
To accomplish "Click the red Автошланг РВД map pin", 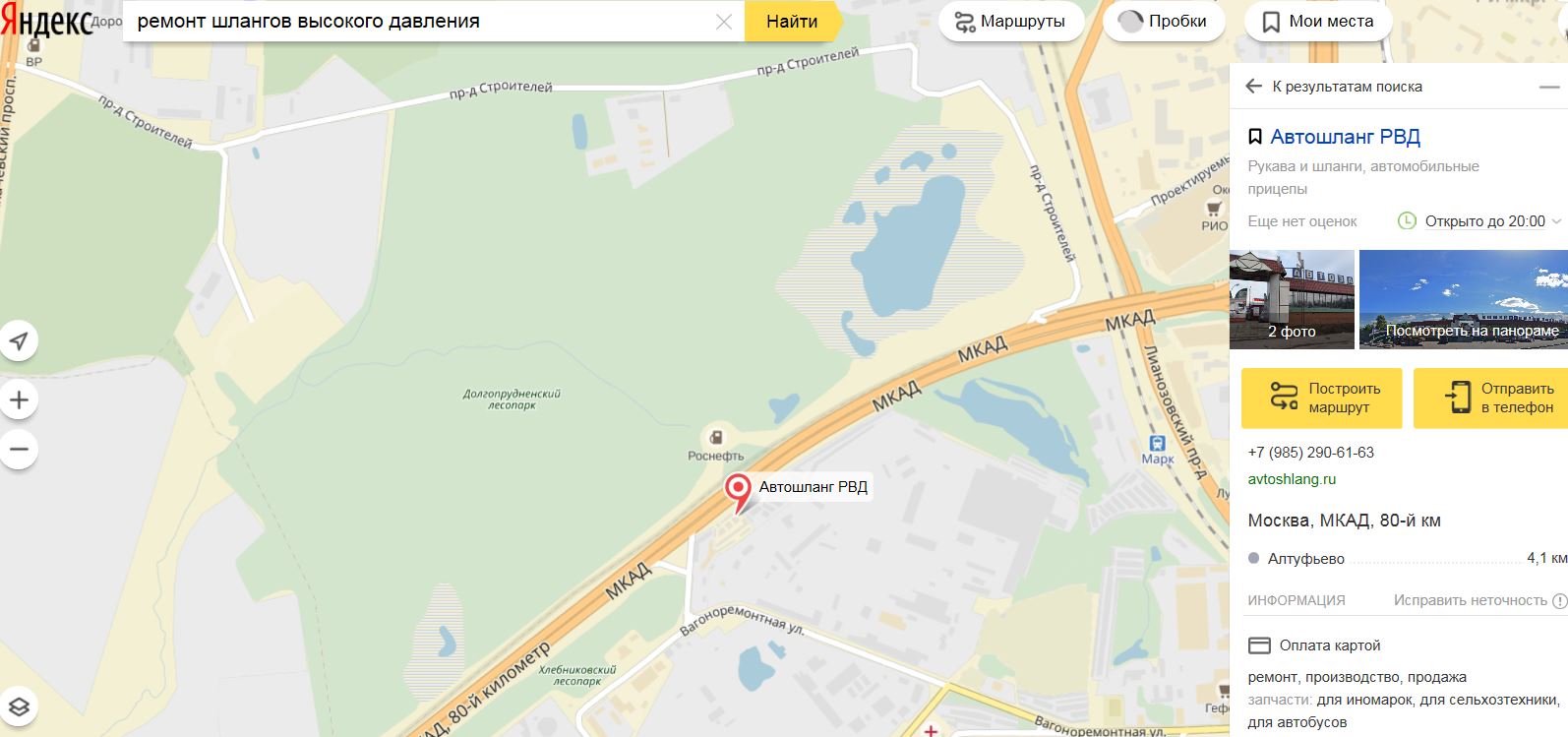I will (738, 491).
